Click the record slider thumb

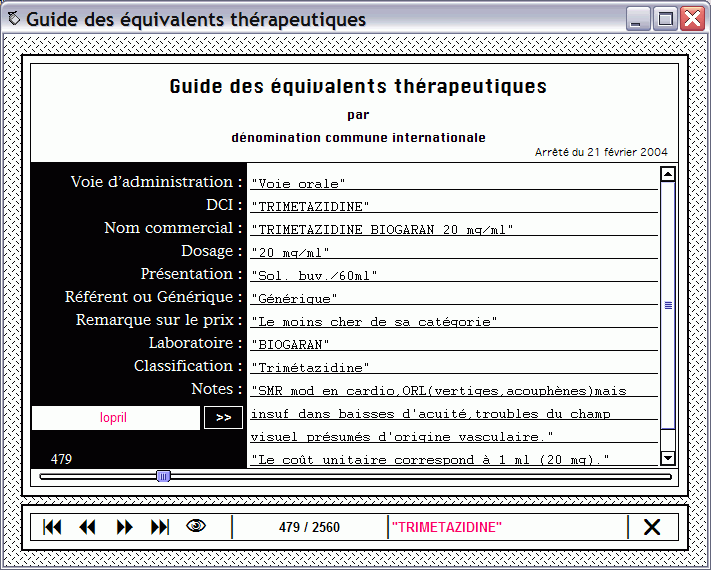(x=164, y=476)
